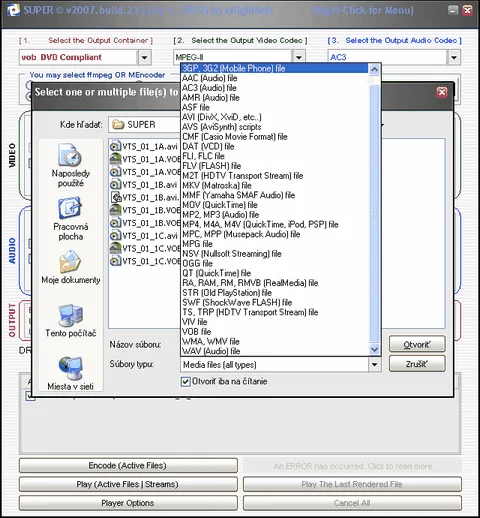Click Zrušiť cancel button
Screen dimensions: 480x518
pyautogui.click(x=417, y=364)
